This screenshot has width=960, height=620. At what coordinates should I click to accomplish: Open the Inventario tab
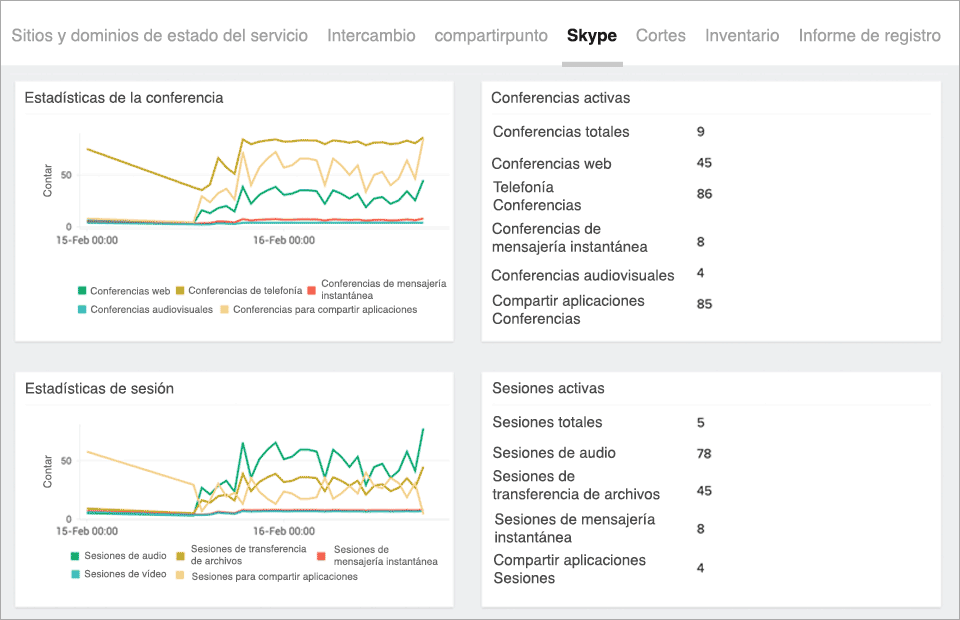(742, 35)
